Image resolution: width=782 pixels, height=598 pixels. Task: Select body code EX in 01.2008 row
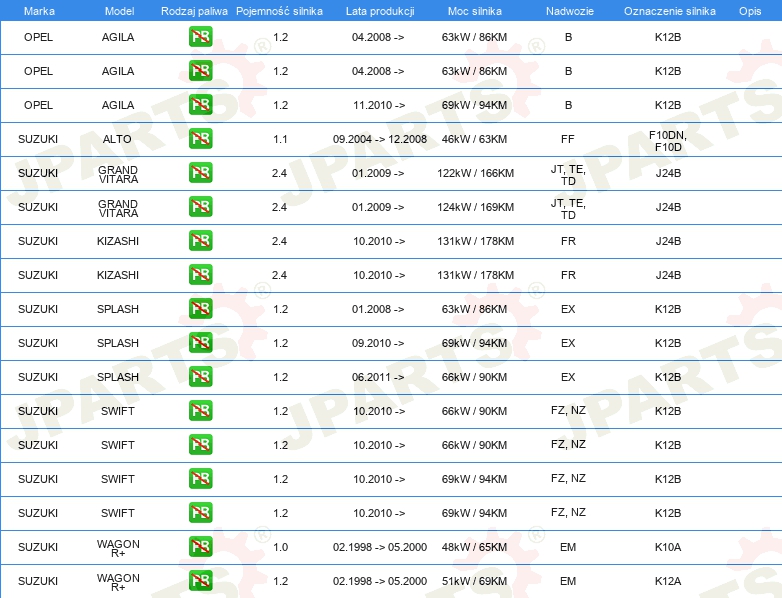568,309
